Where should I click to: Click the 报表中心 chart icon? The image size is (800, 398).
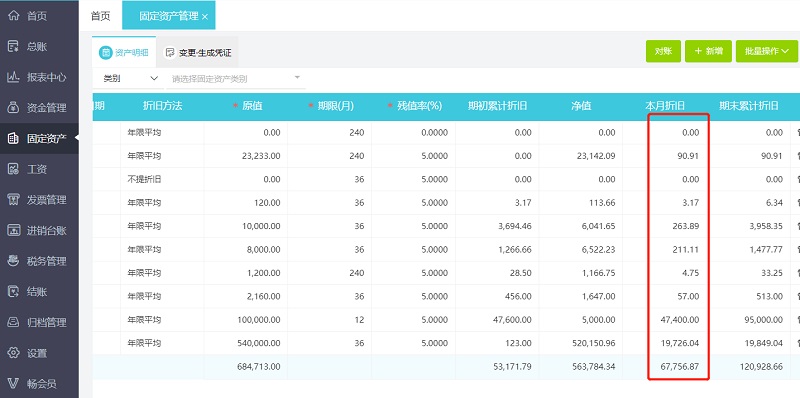[x=13, y=77]
